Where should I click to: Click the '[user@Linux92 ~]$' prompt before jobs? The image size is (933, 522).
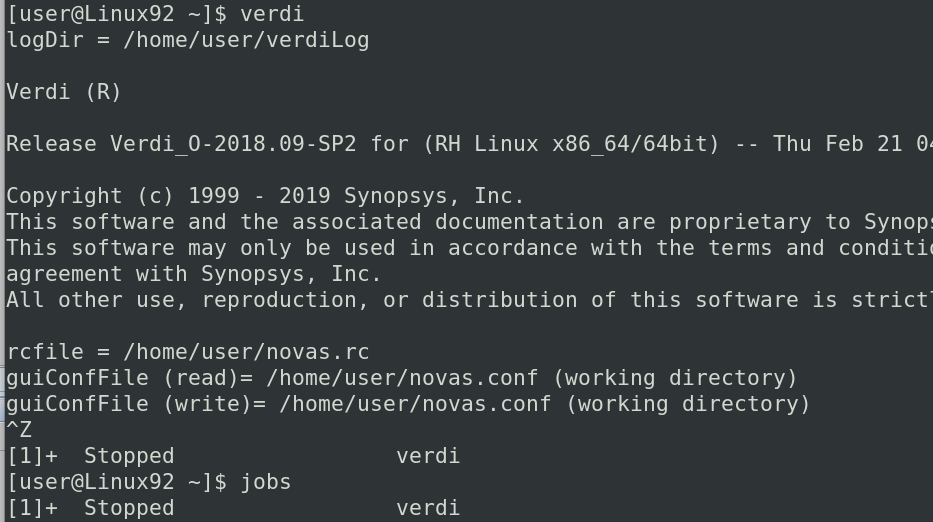117,482
